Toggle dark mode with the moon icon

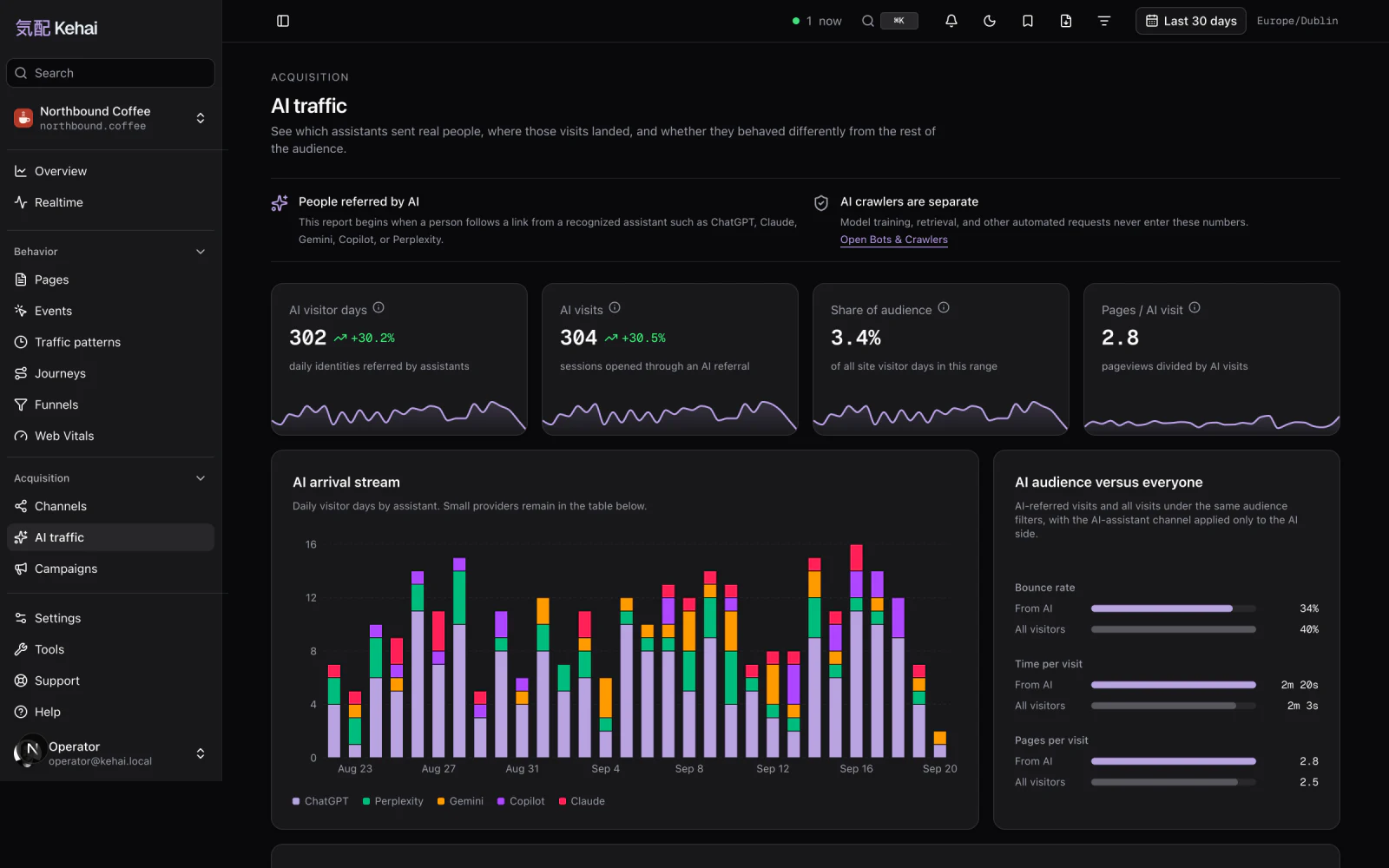pos(990,21)
